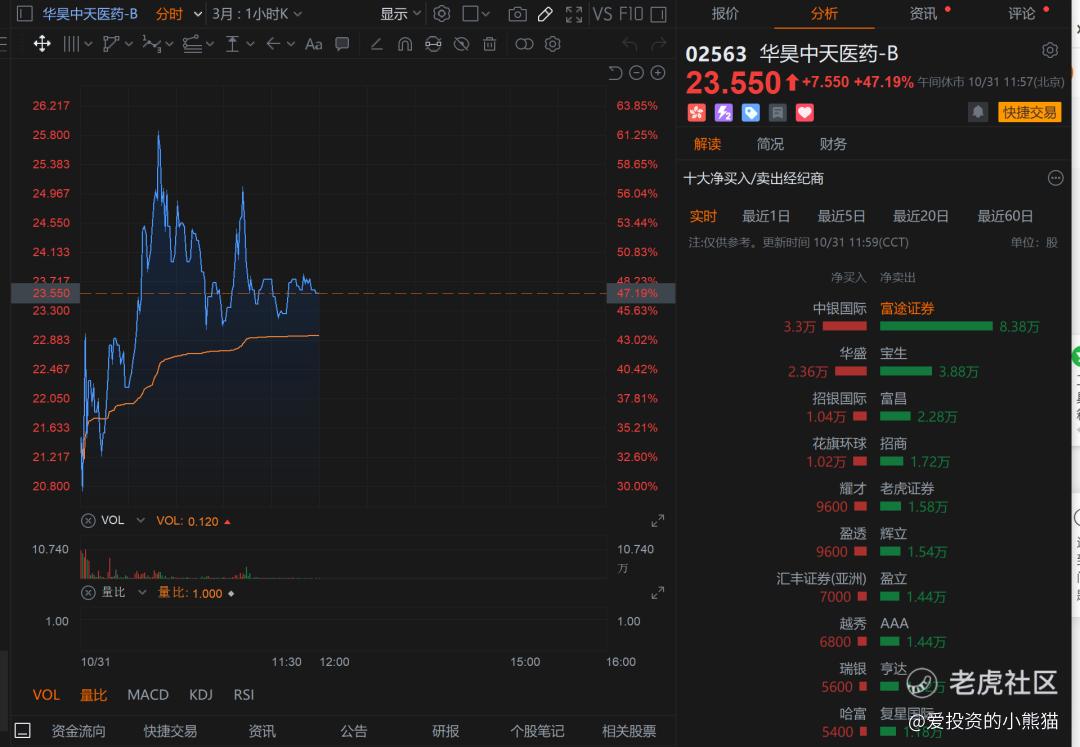The width and height of the screenshot is (1080, 747).
Task: Maximize the VOL indicator pane
Action: pos(658,520)
